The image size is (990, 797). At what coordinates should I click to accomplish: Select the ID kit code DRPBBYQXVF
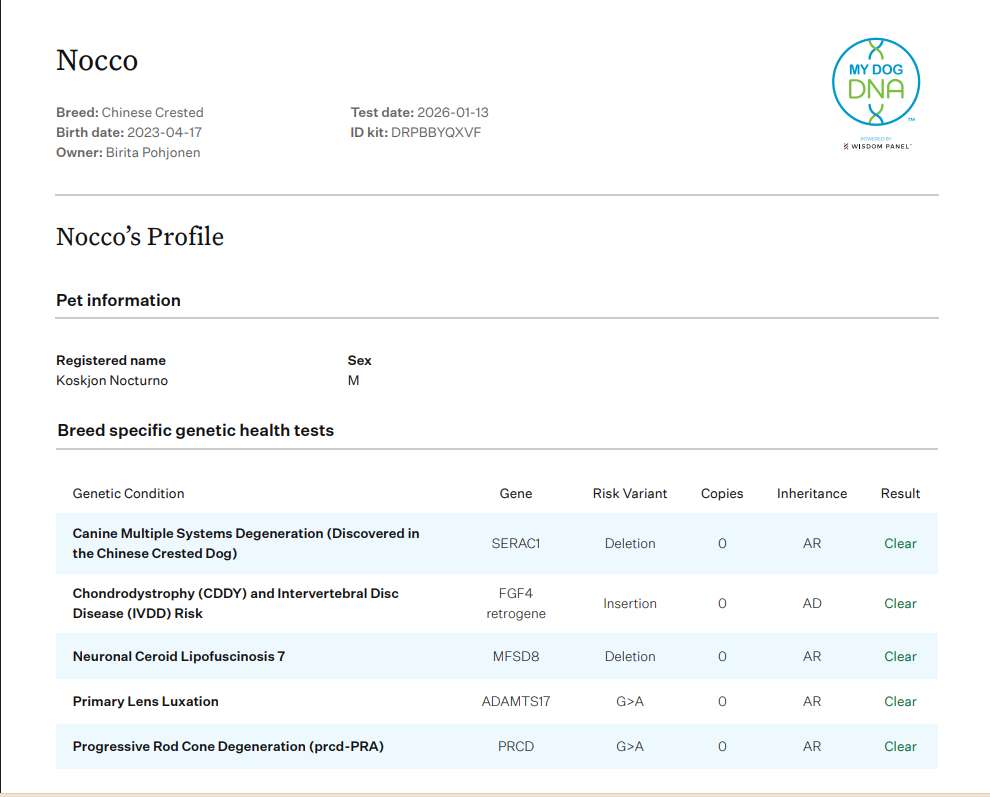(x=436, y=132)
